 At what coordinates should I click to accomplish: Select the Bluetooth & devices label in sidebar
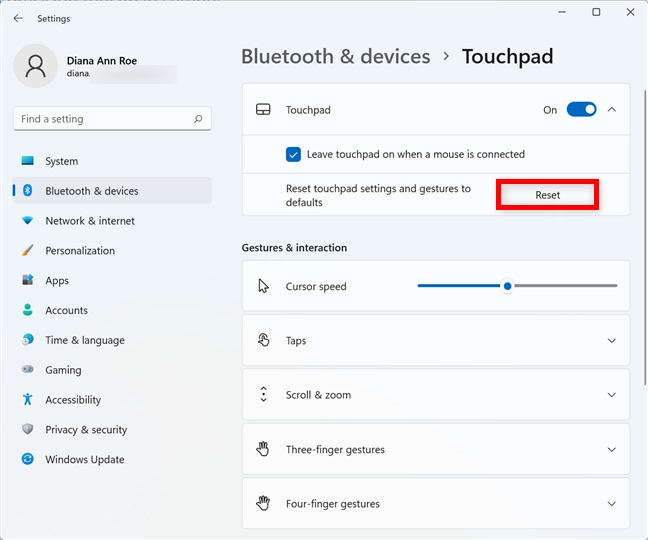point(92,191)
